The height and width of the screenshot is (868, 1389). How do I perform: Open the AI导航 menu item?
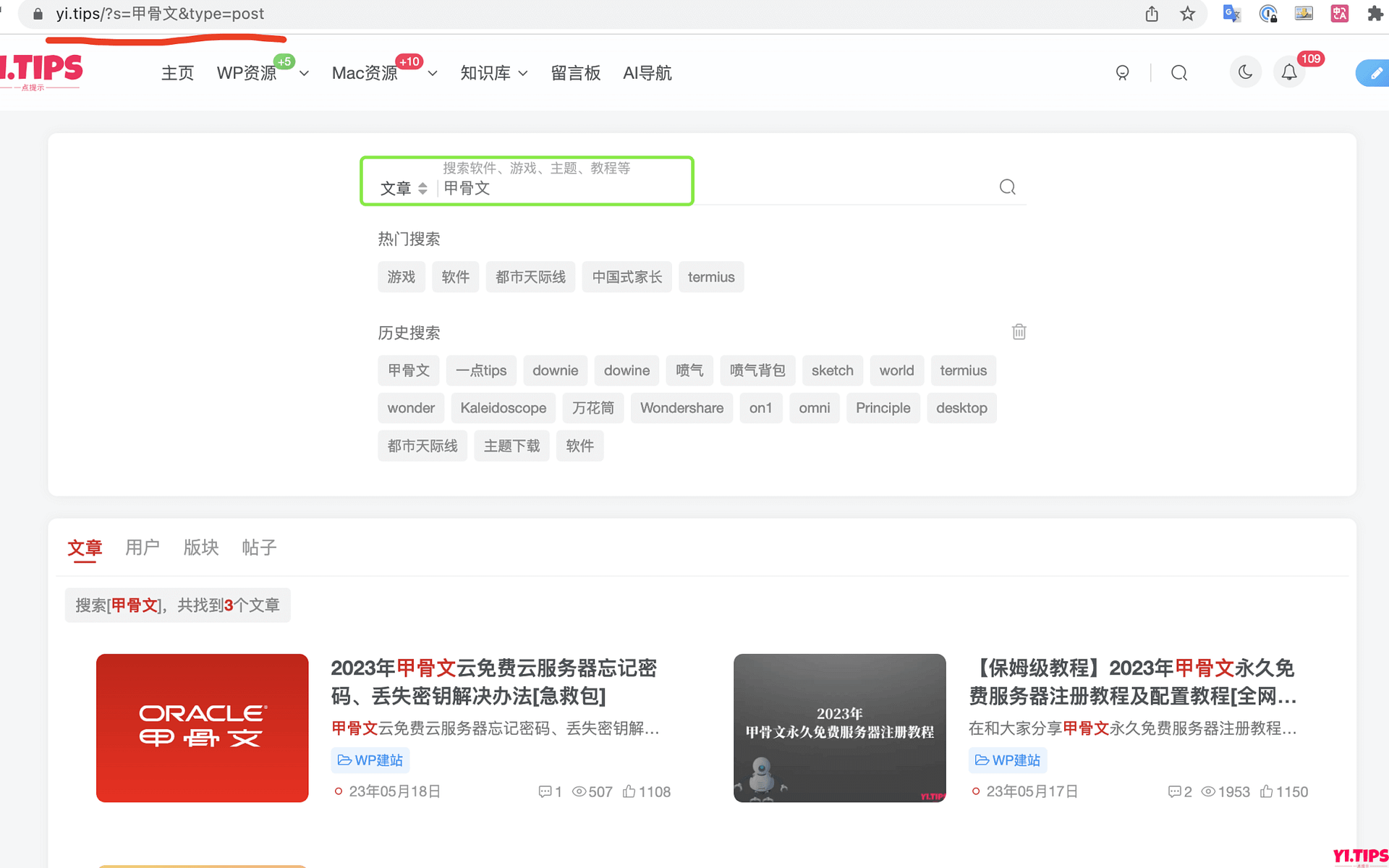647,72
